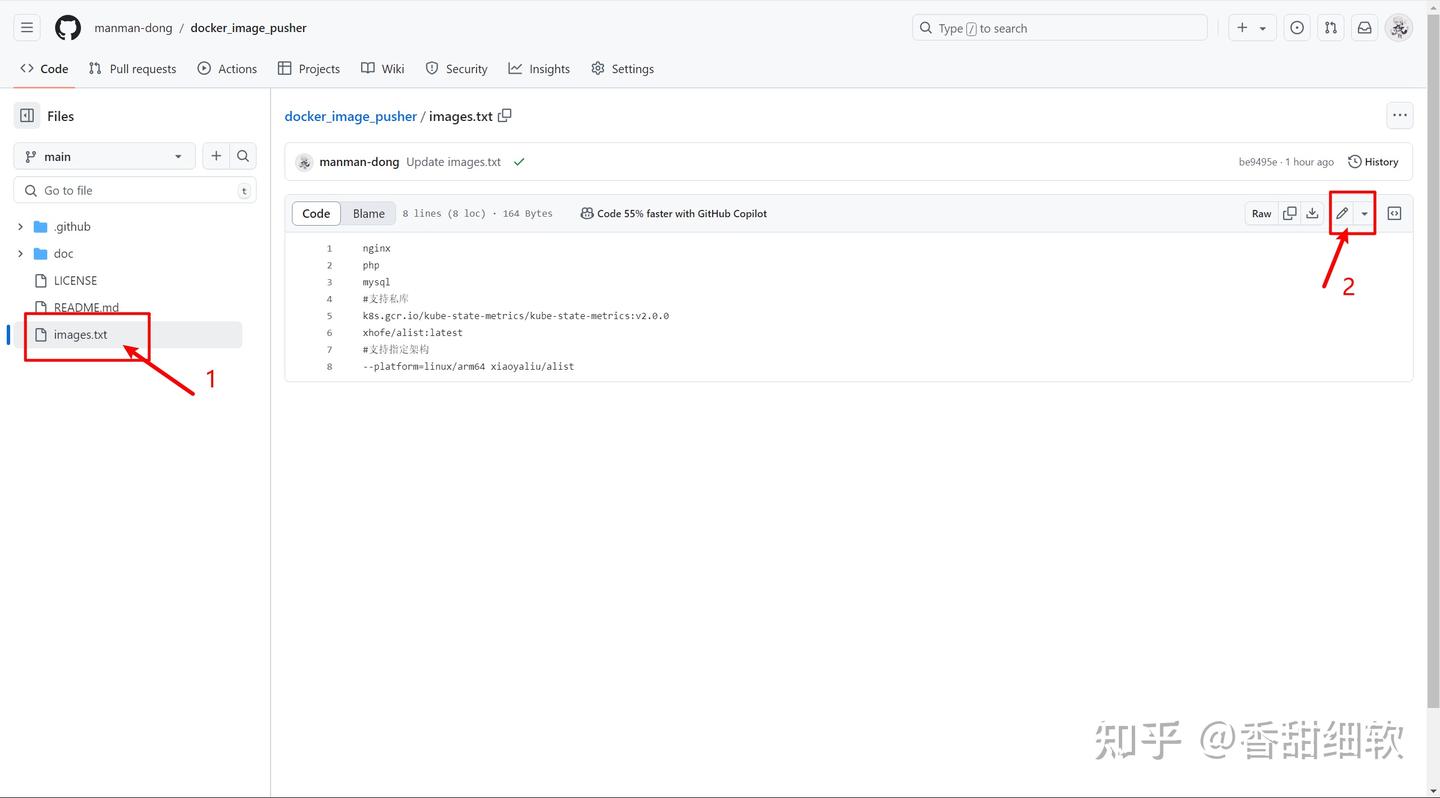This screenshot has width=1440, height=798.
Task: Open the more options ellipsis icon
Action: 1399,115
